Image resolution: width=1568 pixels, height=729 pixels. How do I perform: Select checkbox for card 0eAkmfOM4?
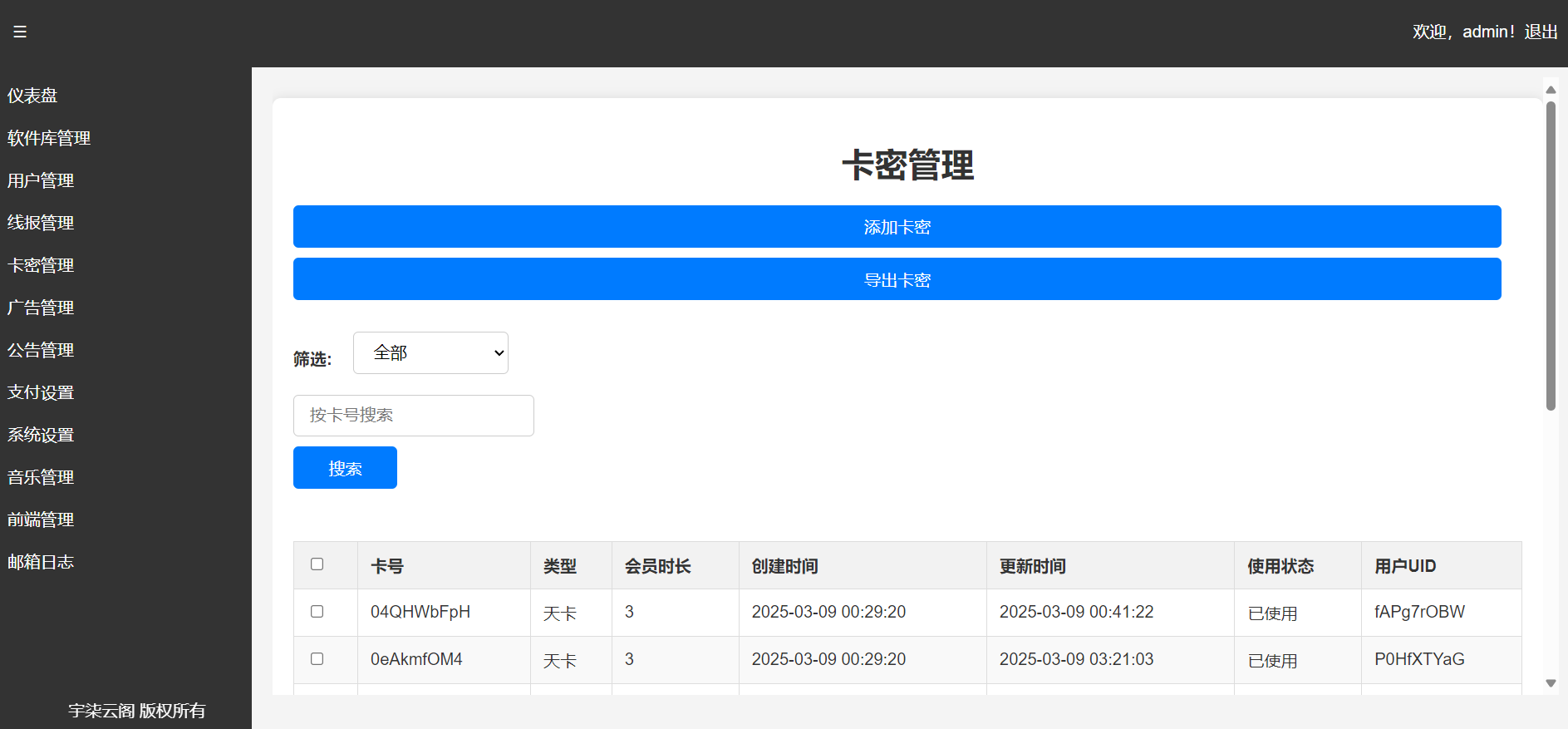point(317,659)
